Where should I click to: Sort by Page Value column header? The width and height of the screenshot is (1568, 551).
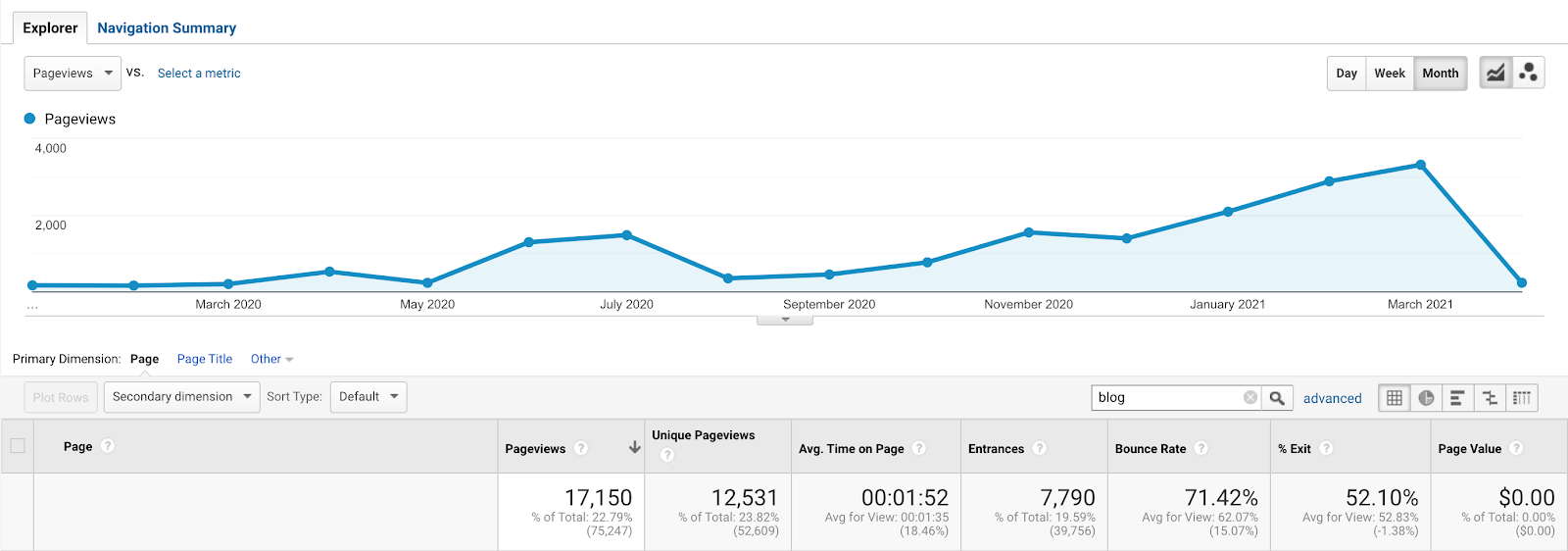point(1470,449)
